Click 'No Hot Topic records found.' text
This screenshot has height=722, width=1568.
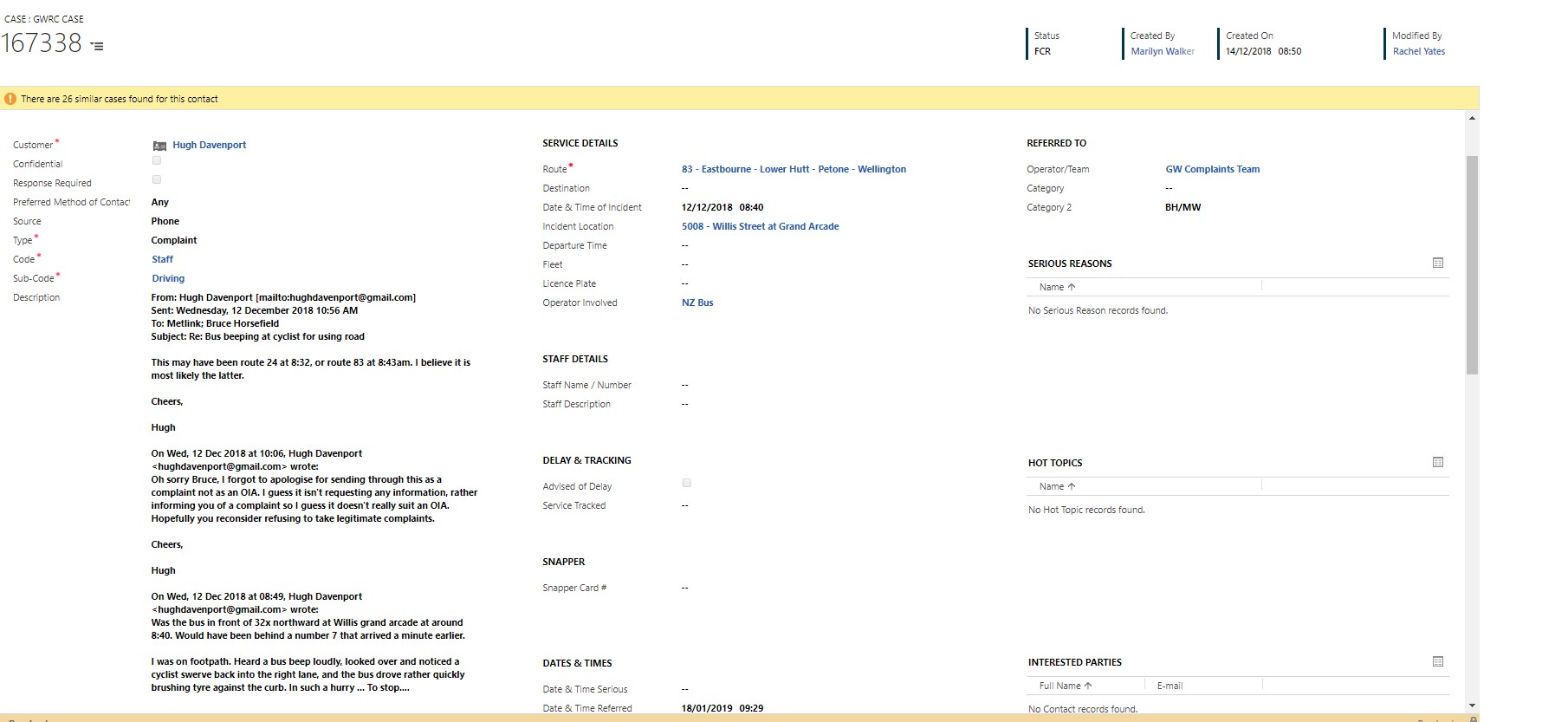(1086, 510)
